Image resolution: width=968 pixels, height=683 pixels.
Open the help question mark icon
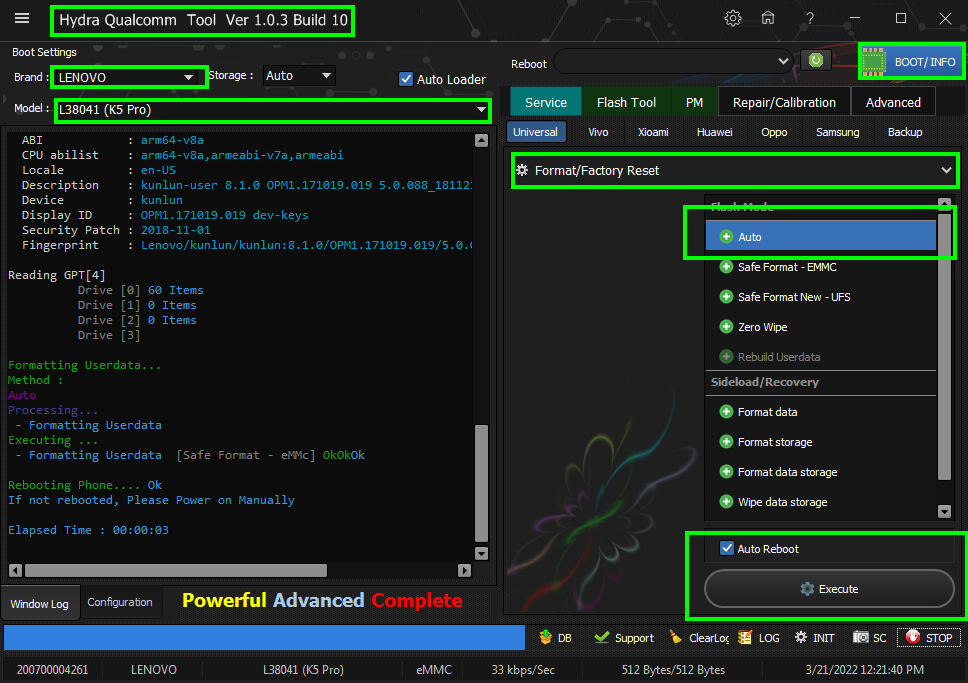tap(809, 19)
